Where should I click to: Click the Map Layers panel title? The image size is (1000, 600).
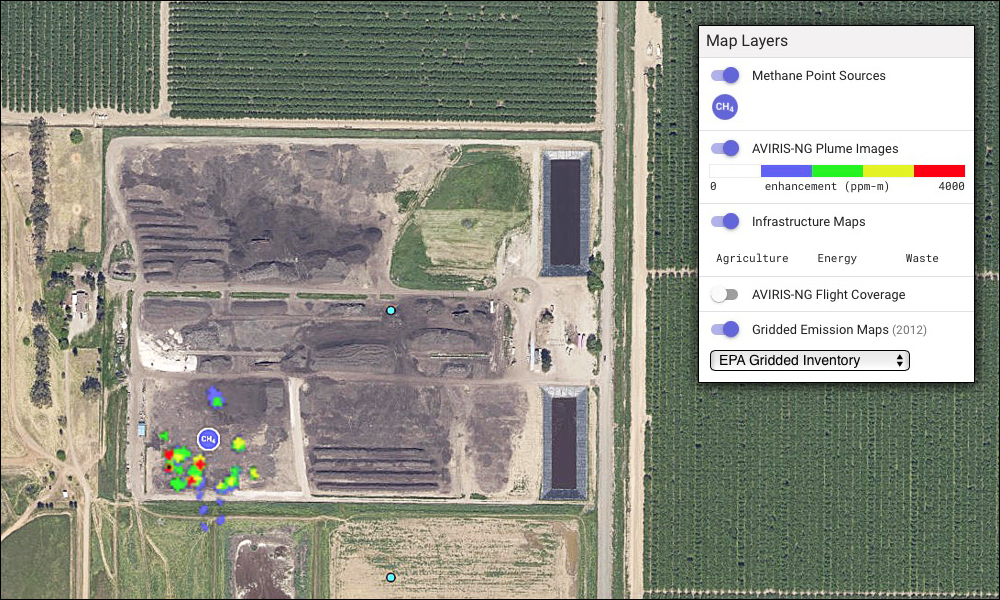click(747, 41)
